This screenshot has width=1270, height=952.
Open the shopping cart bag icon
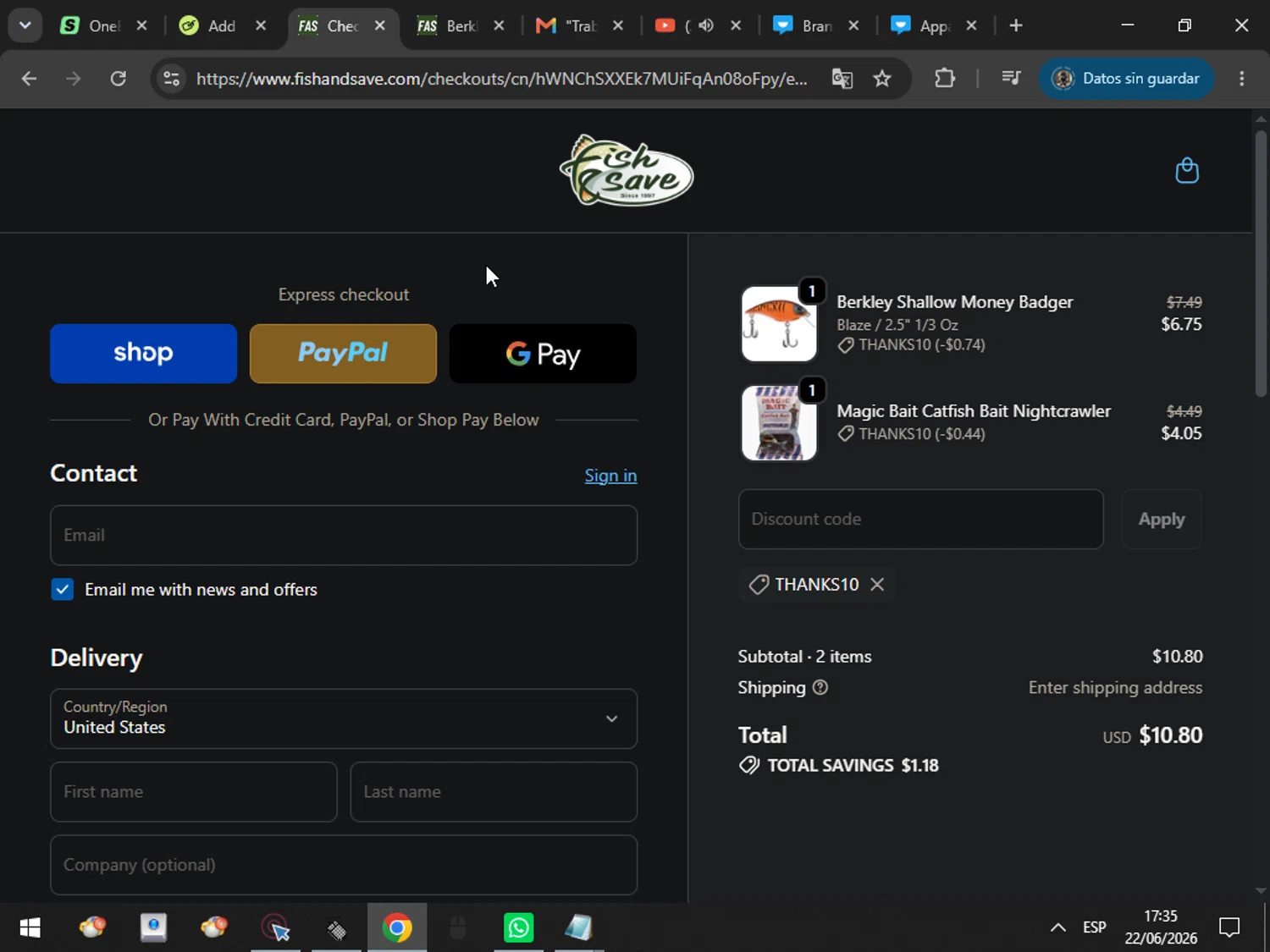(x=1187, y=171)
